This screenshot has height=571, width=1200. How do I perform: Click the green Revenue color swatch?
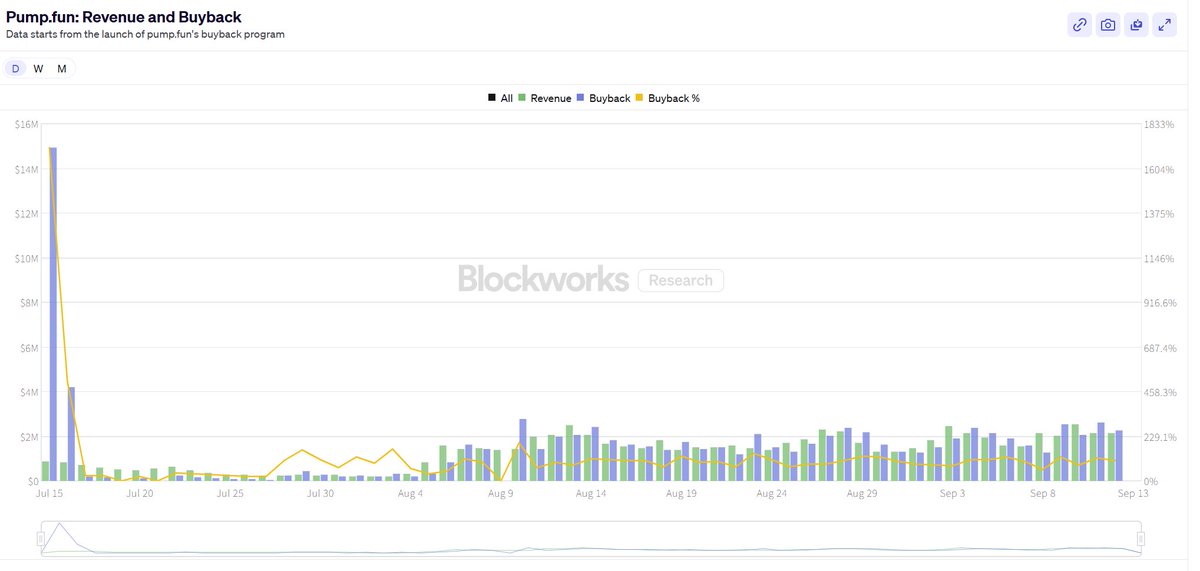click(x=521, y=98)
